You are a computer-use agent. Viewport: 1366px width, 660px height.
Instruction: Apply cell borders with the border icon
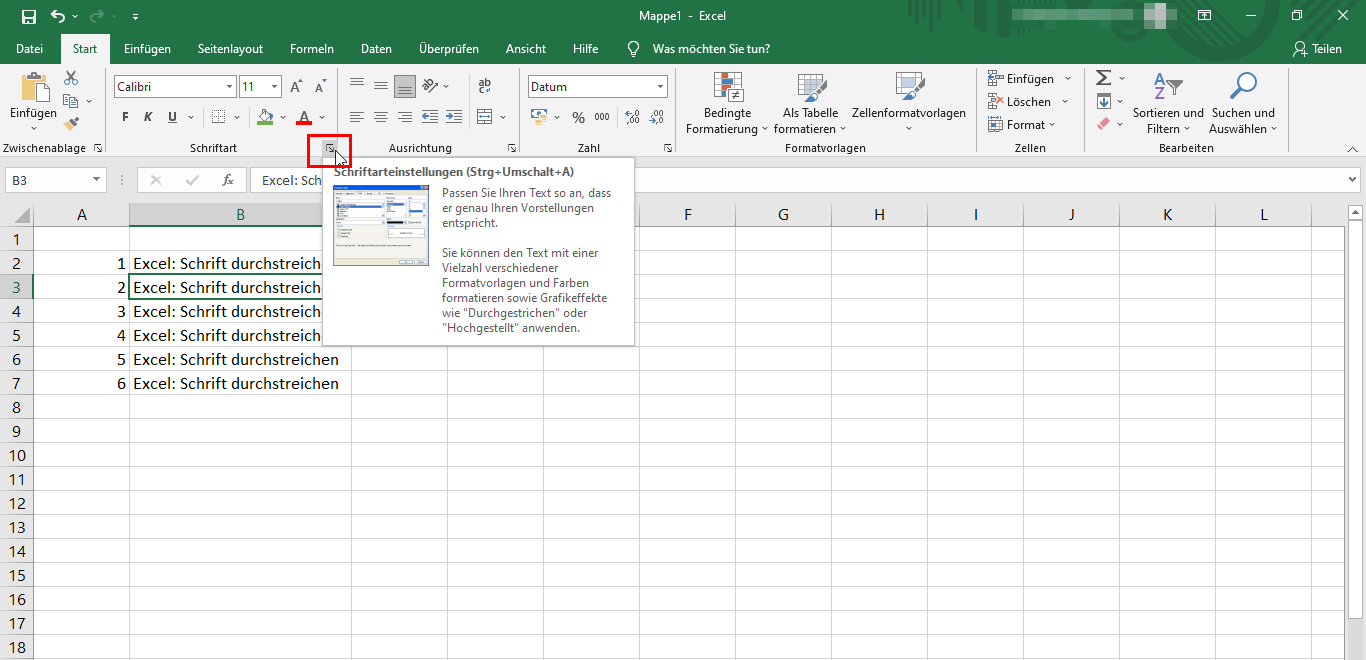point(219,117)
